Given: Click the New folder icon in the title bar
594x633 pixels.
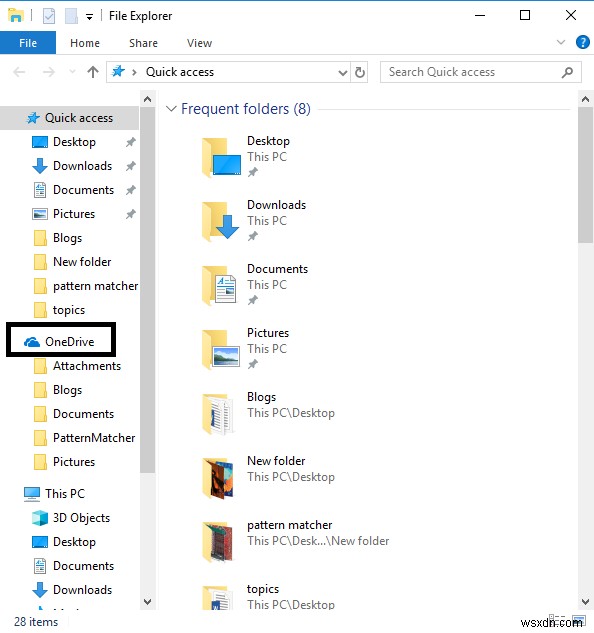Looking at the screenshot, I should point(71,16).
